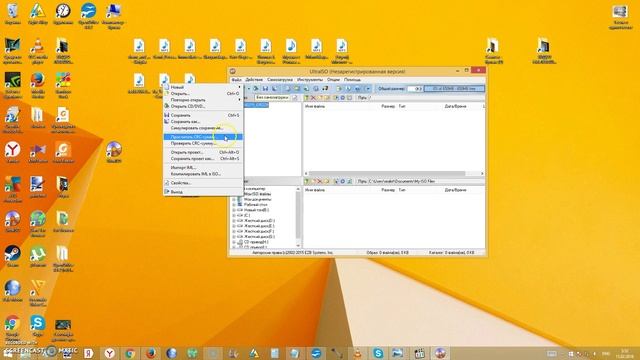Expand the 'CD привод(H:)' tree node
The width and height of the screenshot is (640, 360).
(x=234, y=242)
